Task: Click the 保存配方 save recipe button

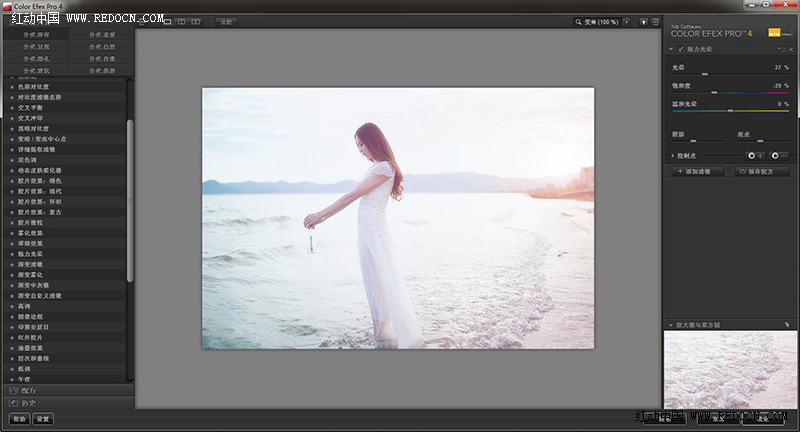Action: [762, 171]
